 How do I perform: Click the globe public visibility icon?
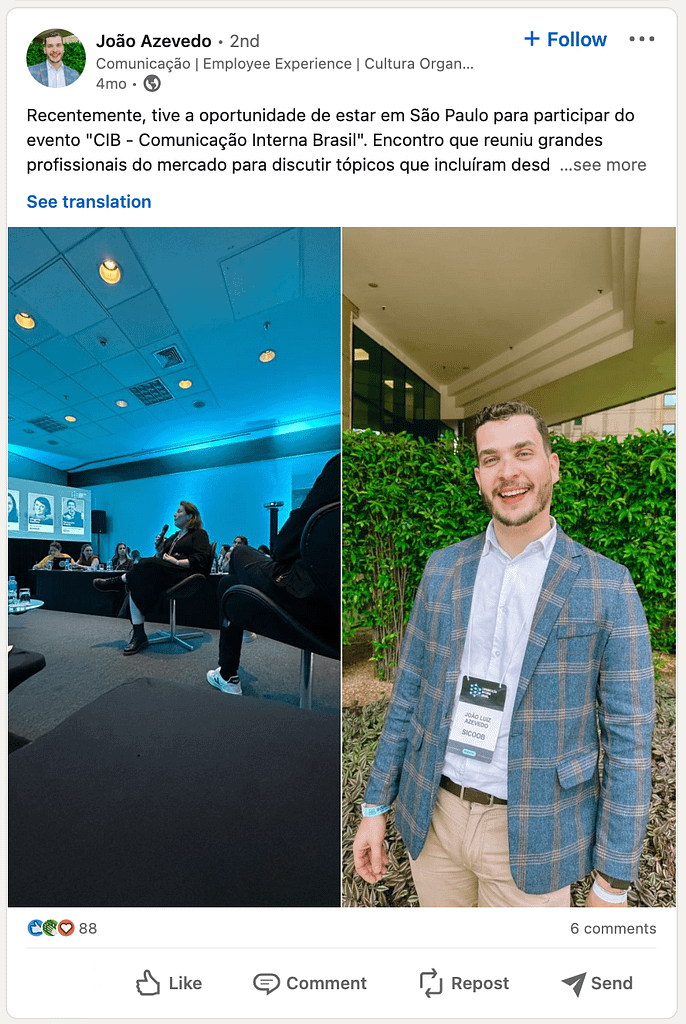152,84
